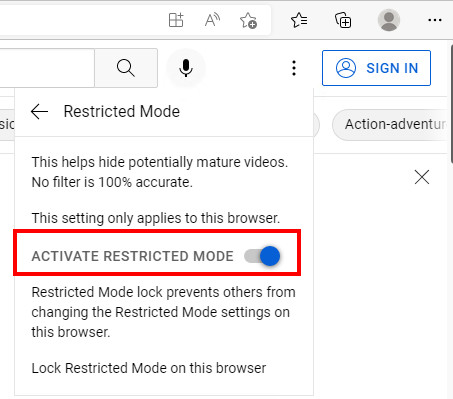This screenshot has height=399, width=453.
Task: Click inside the YouTube search field
Action: pyautogui.click(x=47, y=68)
